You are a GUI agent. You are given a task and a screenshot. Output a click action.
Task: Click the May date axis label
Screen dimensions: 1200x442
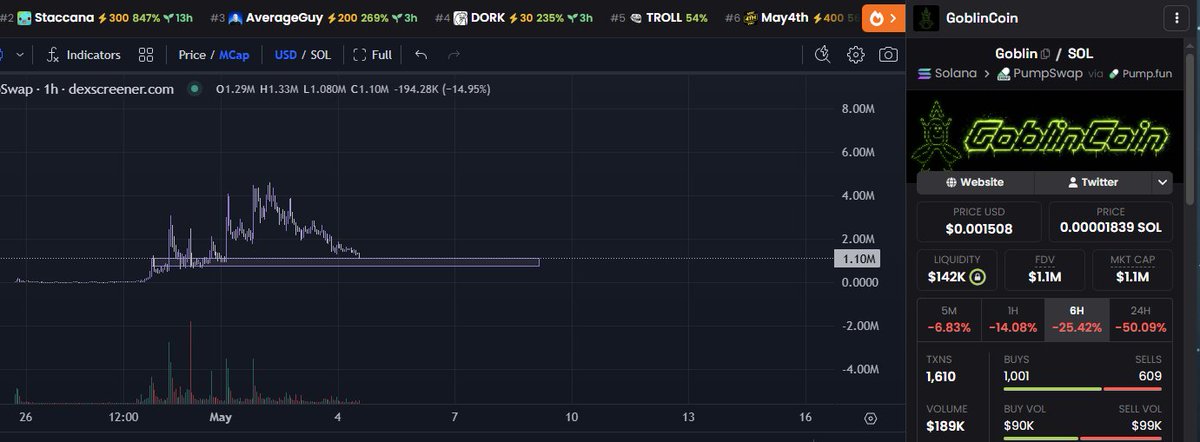[221, 416]
